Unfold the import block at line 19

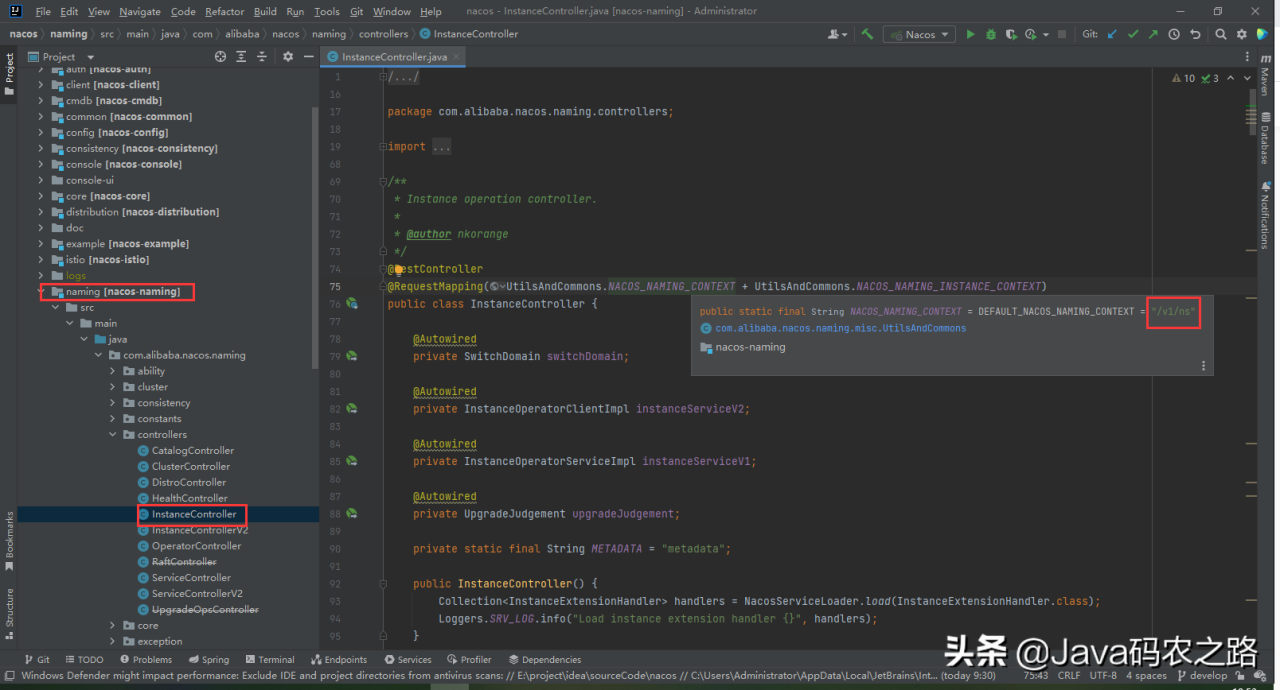coord(383,147)
